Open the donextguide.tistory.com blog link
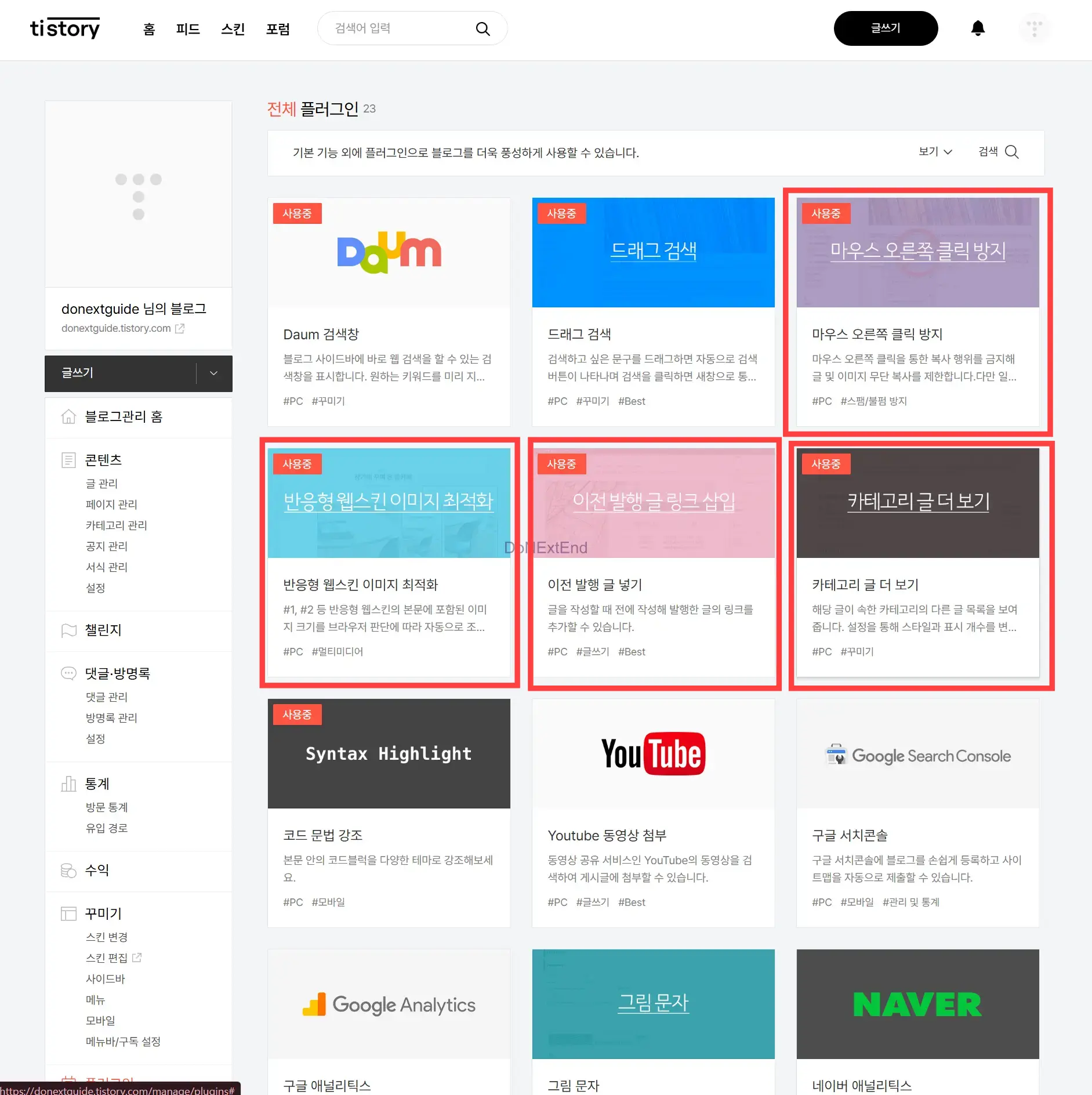This screenshot has height=1095, width=1092. coord(116,328)
